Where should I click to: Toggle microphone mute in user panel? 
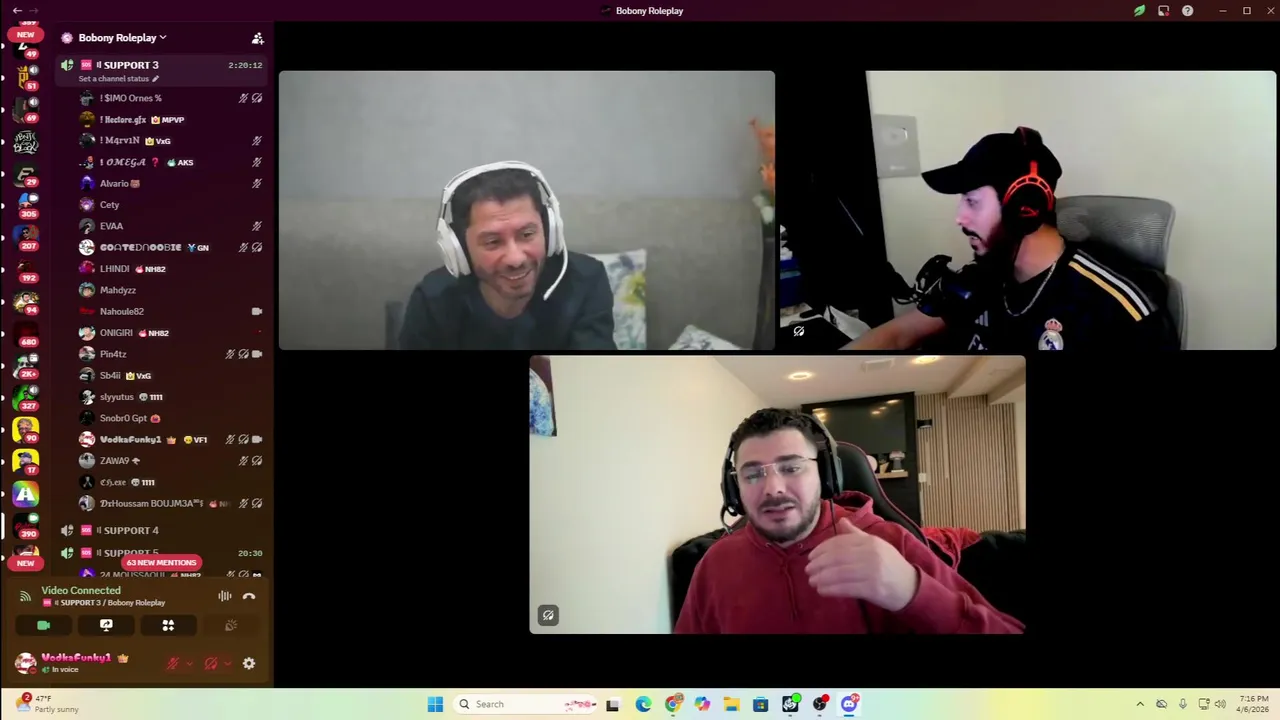172,663
